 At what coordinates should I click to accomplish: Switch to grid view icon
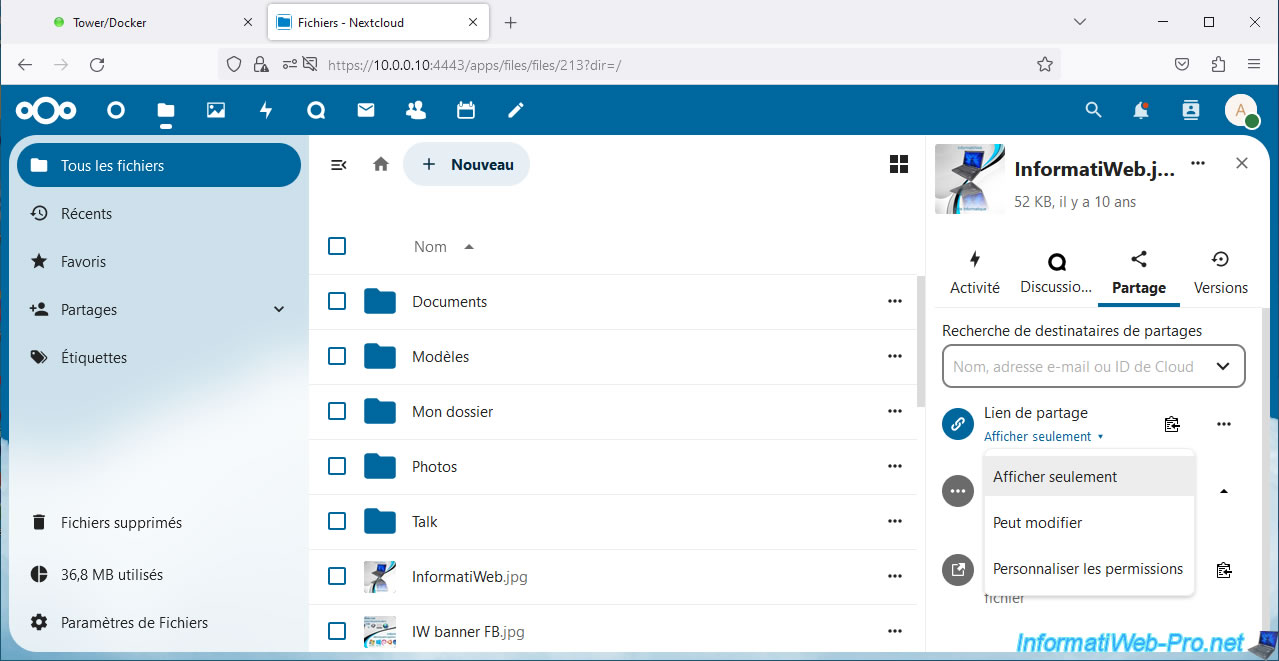(x=898, y=165)
